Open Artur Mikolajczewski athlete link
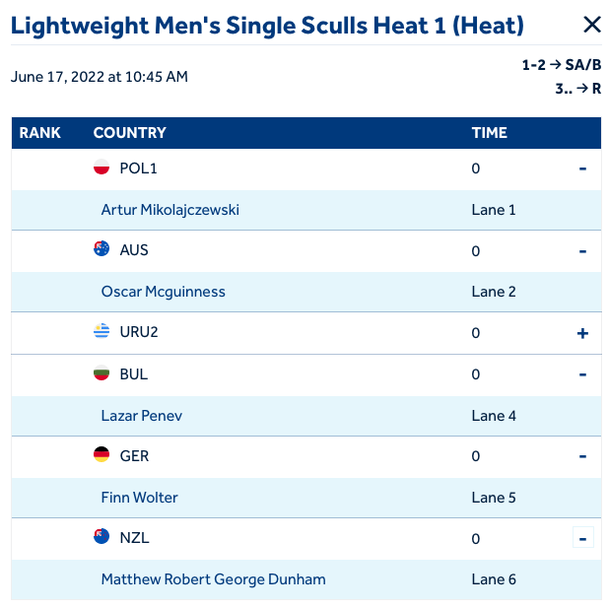This screenshot has height=608, width=608. click(x=170, y=210)
